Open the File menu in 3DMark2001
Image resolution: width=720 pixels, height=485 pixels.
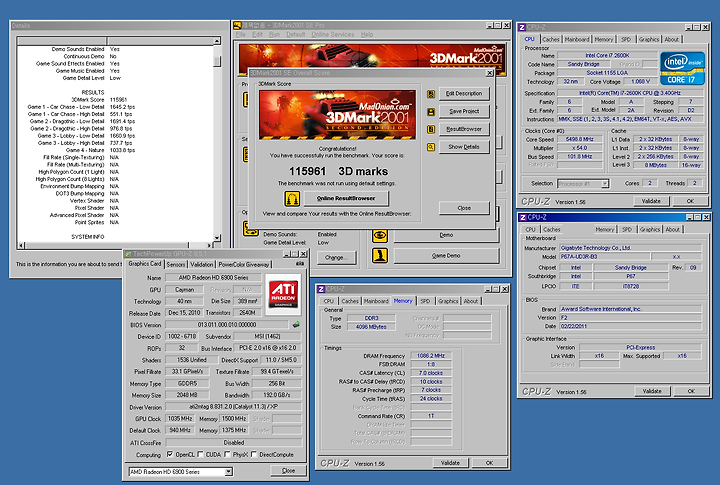coord(241,34)
